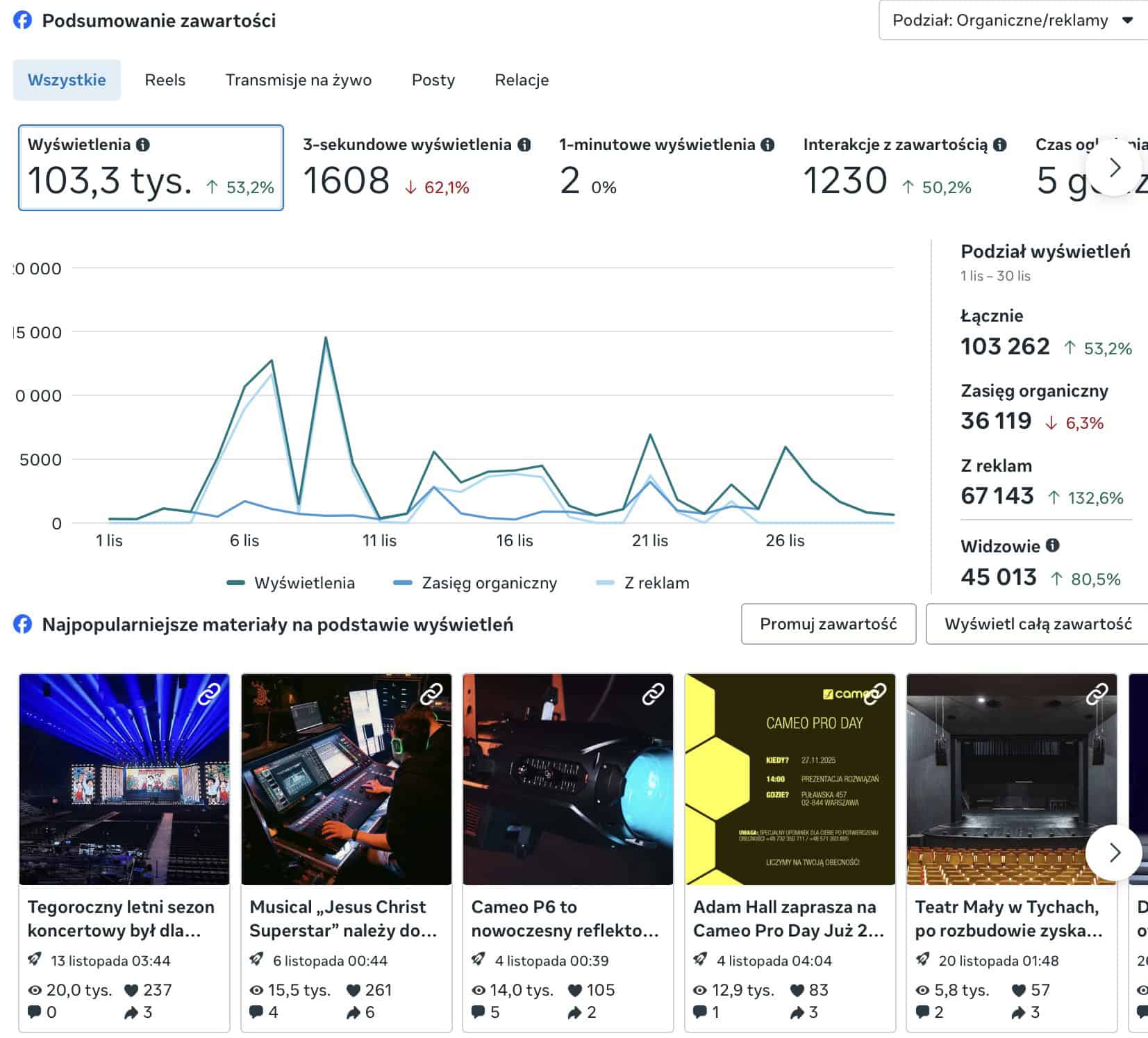Switch to the Reels tab
The image size is (1148, 1038).
click(165, 80)
